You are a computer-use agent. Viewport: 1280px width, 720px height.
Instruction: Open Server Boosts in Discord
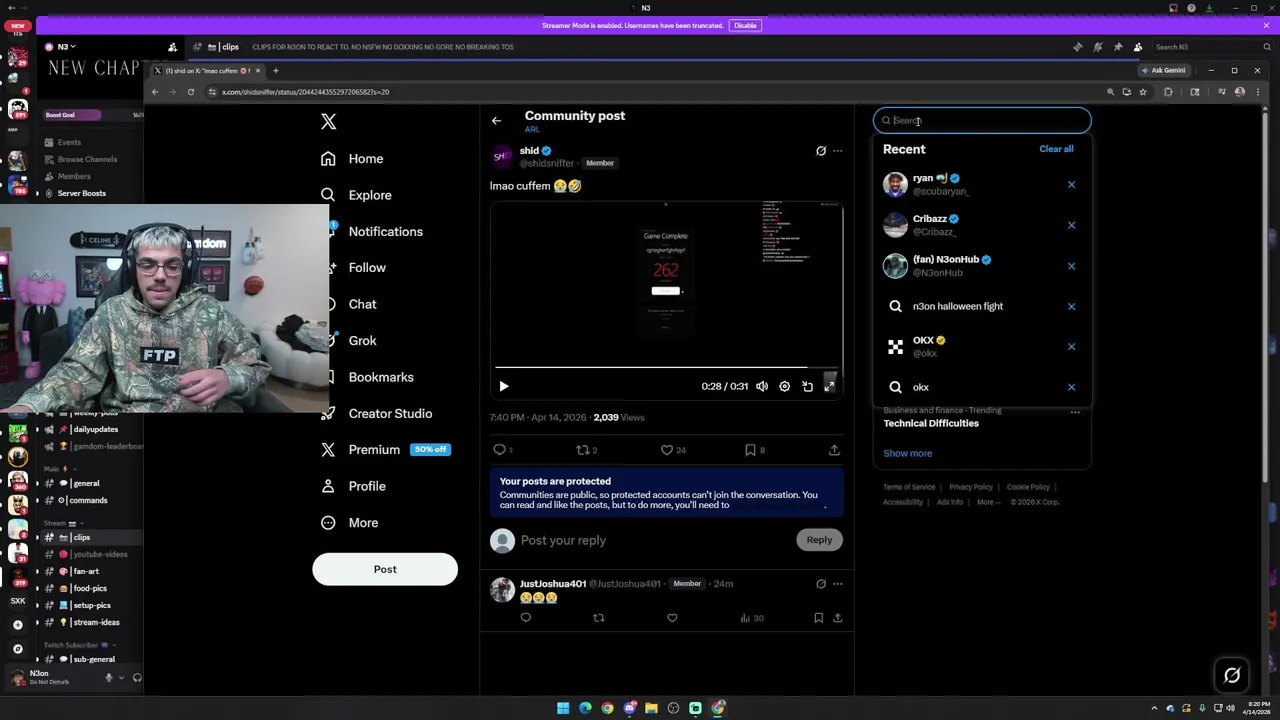[81, 193]
